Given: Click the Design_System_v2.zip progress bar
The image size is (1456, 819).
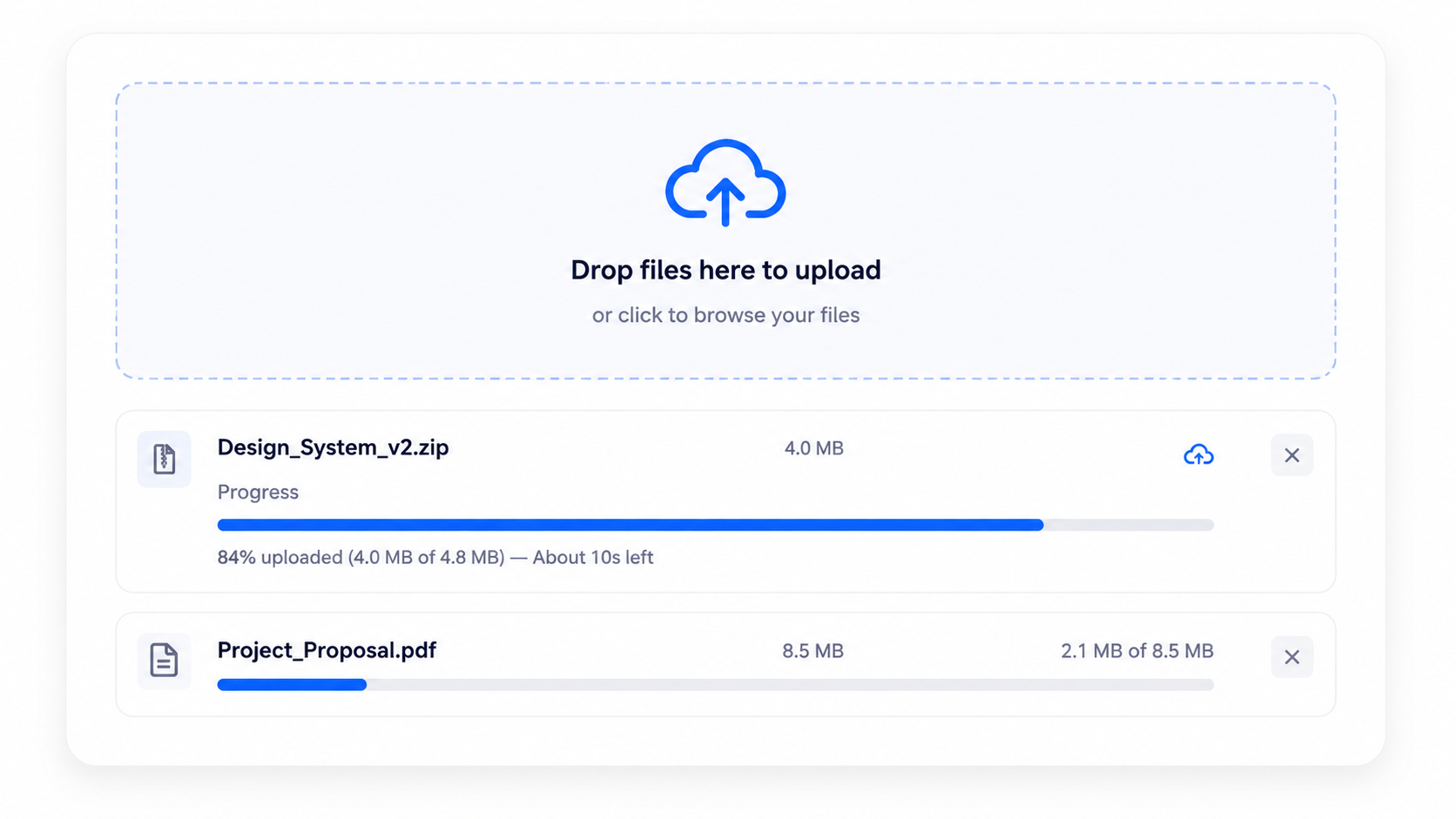Looking at the screenshot, I should pos(715,525).
